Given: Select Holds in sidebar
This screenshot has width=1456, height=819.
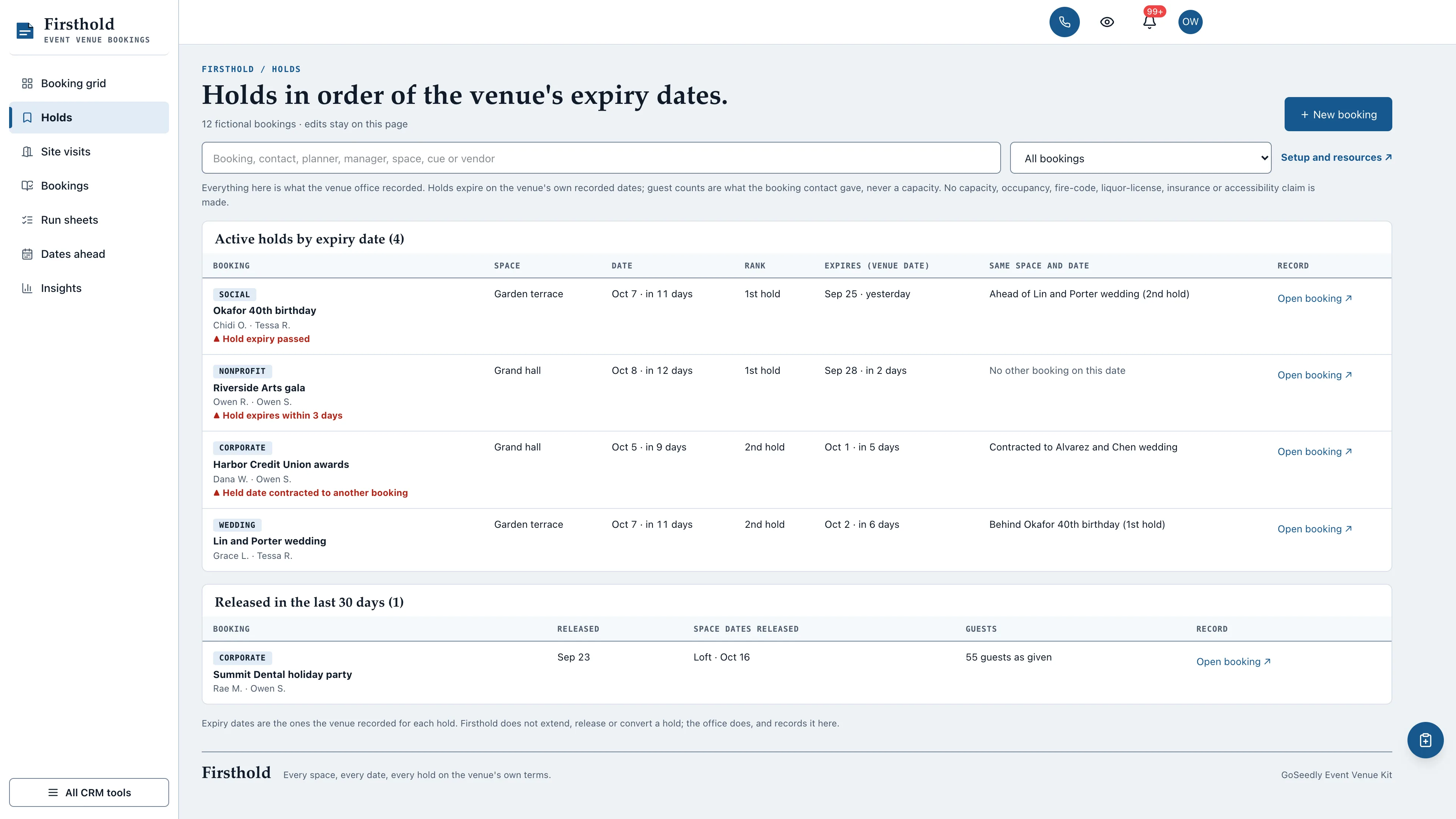Looking at the screenshot, I should point(89,118).
